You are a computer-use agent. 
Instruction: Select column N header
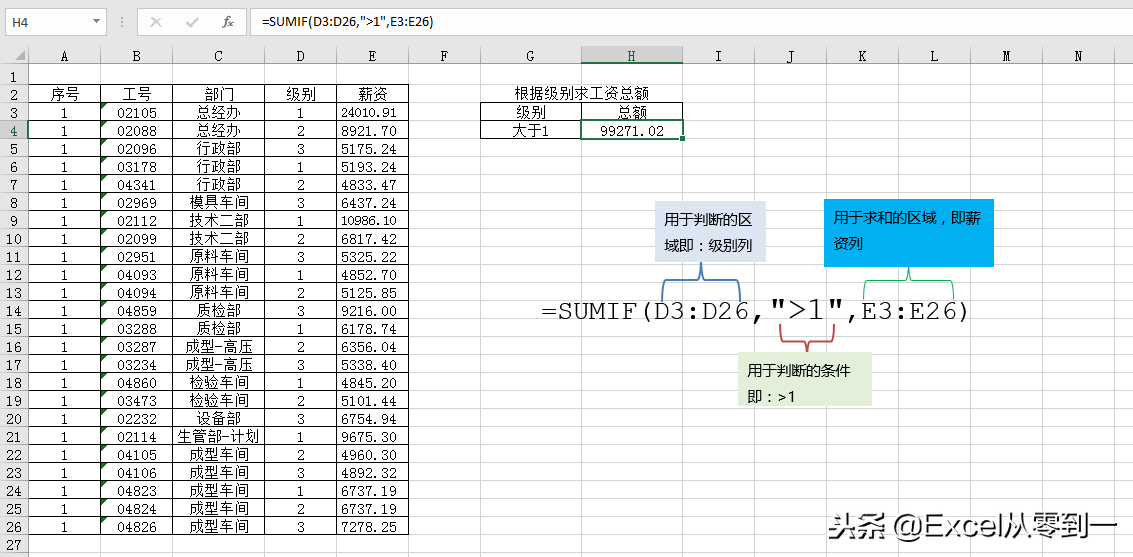click(1079, 56)
